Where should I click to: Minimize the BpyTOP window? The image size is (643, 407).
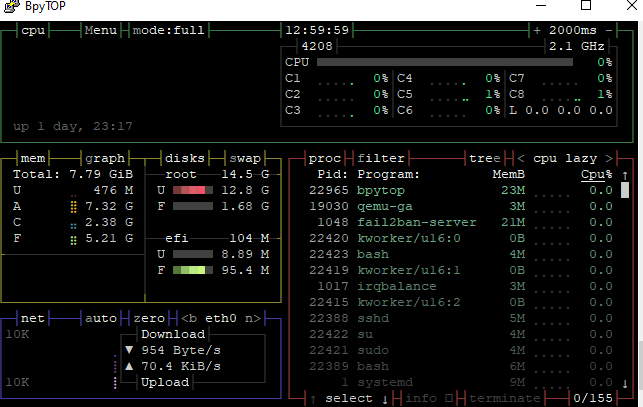[541, 5]
